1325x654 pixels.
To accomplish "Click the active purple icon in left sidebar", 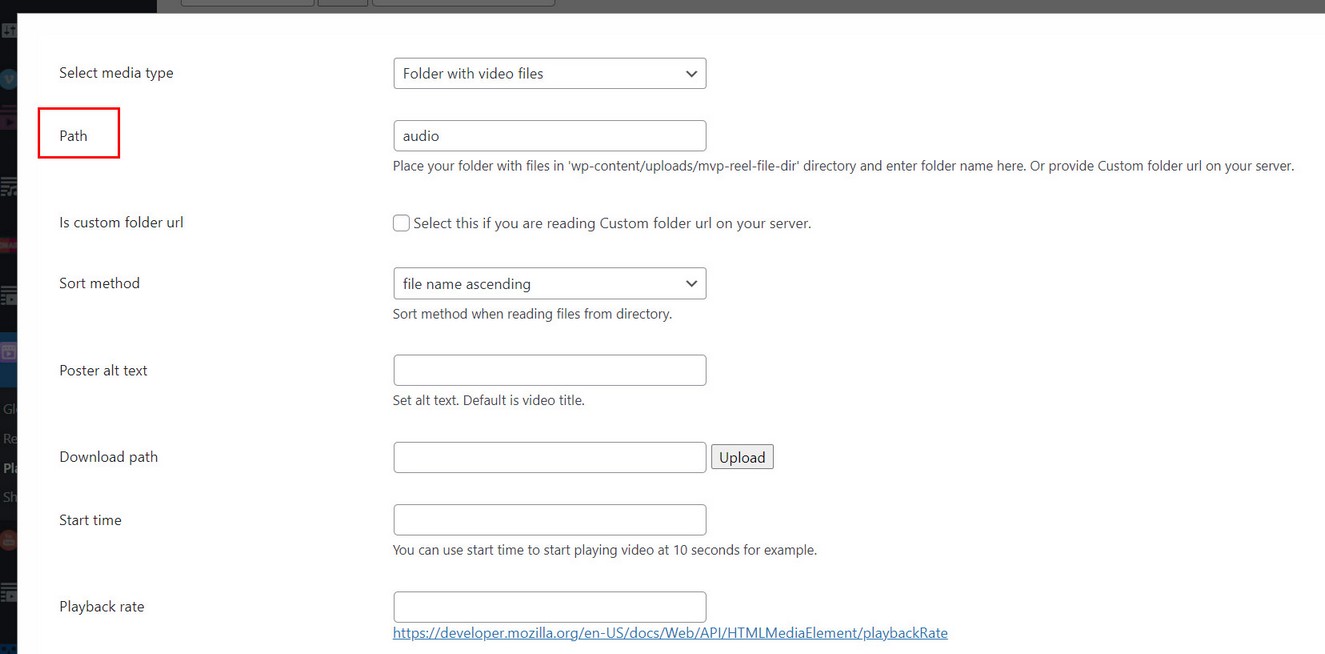I will (8, 352).
